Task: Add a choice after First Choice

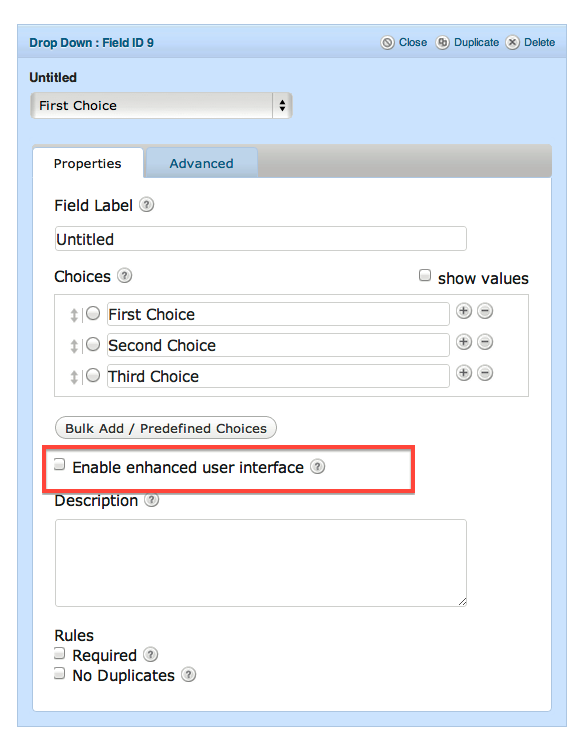Action: [x=463, y=311]
